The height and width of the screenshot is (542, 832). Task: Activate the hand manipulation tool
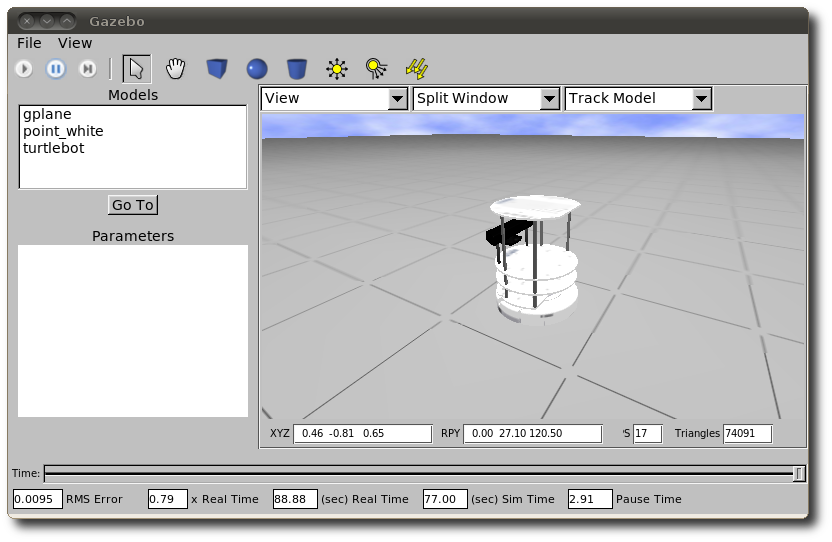tap(176, 69)
